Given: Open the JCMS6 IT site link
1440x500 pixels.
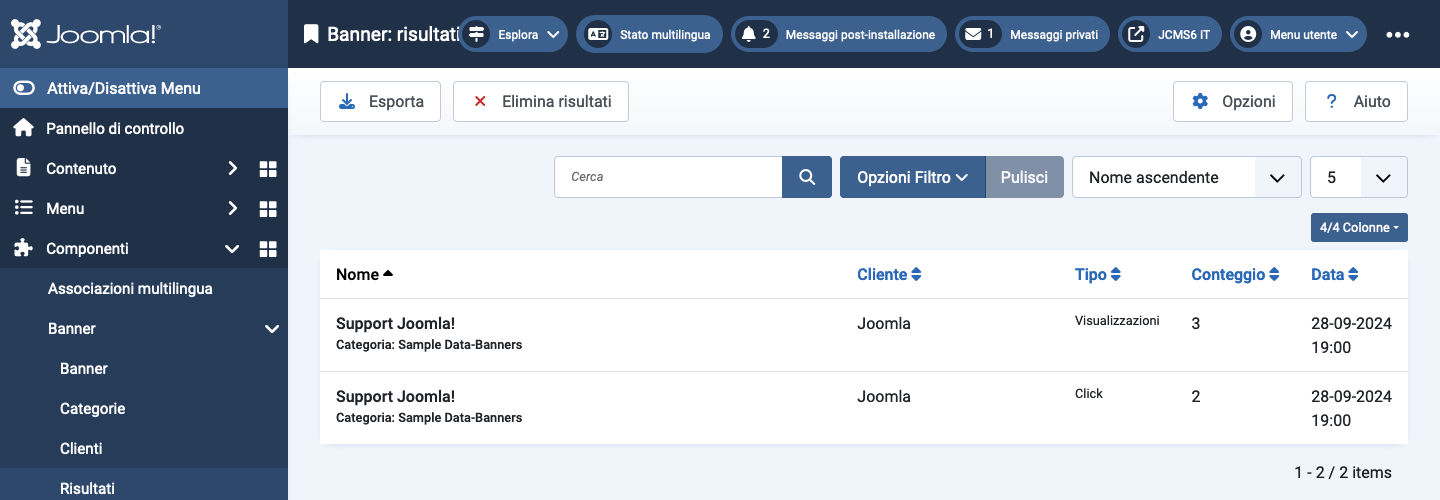Looking at the screenshot, I should pos(1170,34).
